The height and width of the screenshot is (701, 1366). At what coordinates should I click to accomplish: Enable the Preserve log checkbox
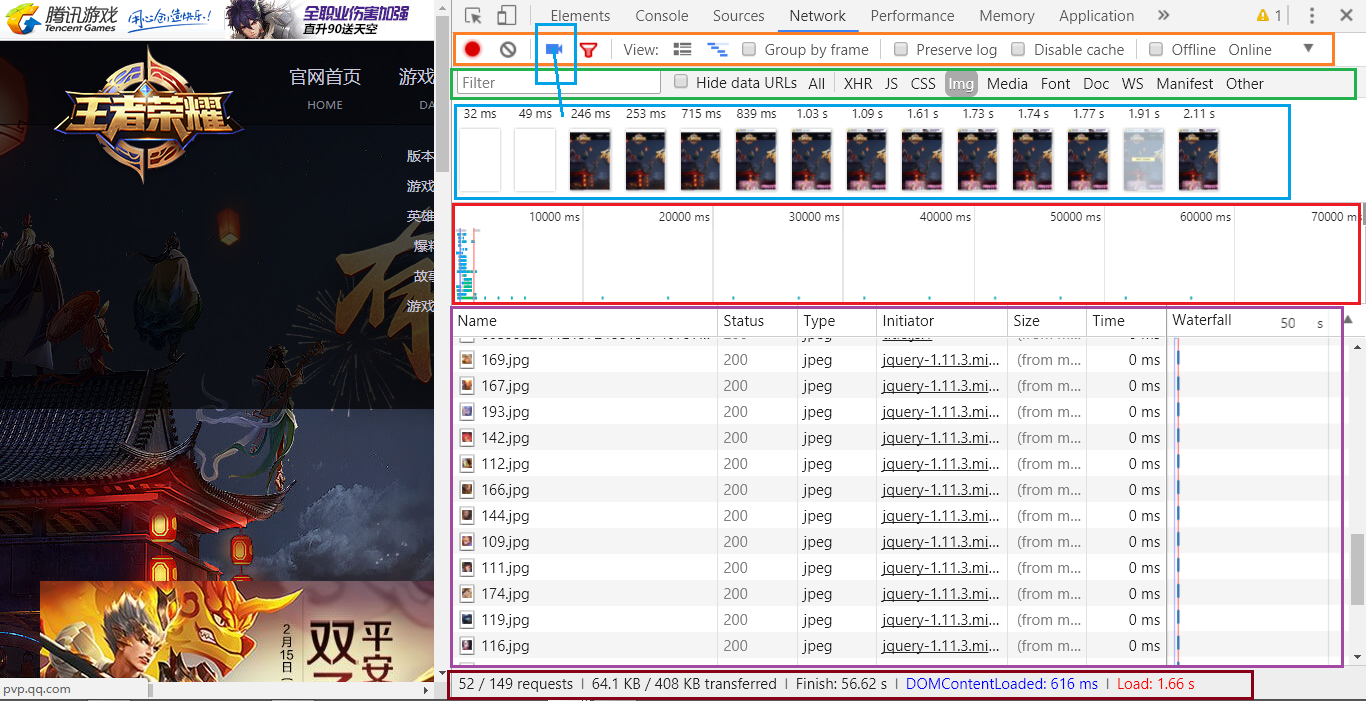[901, 49]
